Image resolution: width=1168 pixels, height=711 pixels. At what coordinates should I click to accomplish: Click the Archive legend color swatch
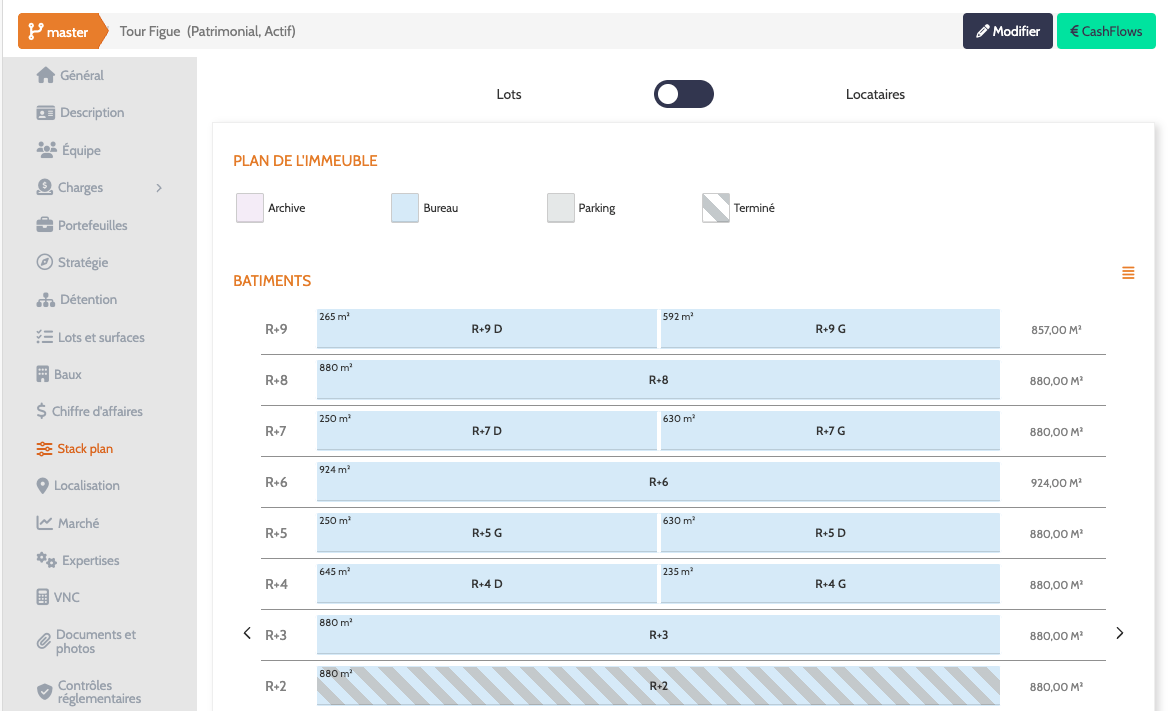(x=250, y=208)
